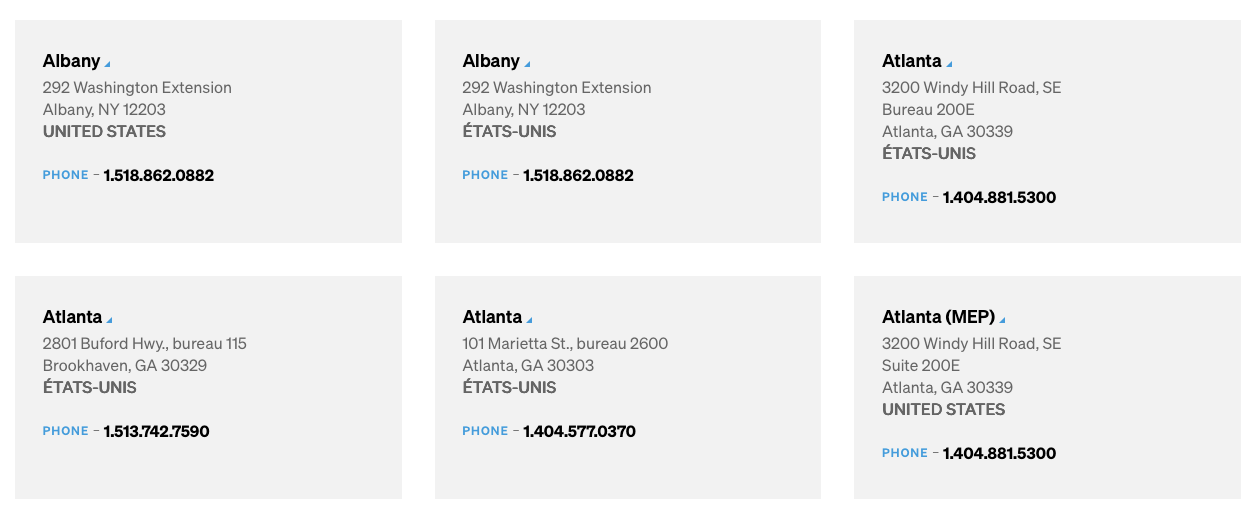Click the blue arrow next to Atlanta (MEP)
This screenshot has width=1253, height=525.
[x=1002, y=321]
